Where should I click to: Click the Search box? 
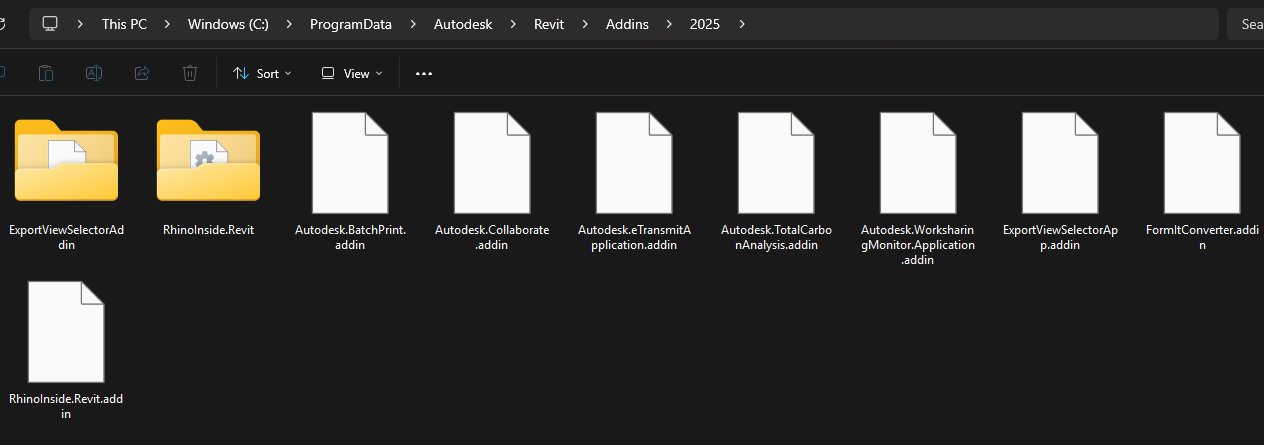tap(1246, 24)
